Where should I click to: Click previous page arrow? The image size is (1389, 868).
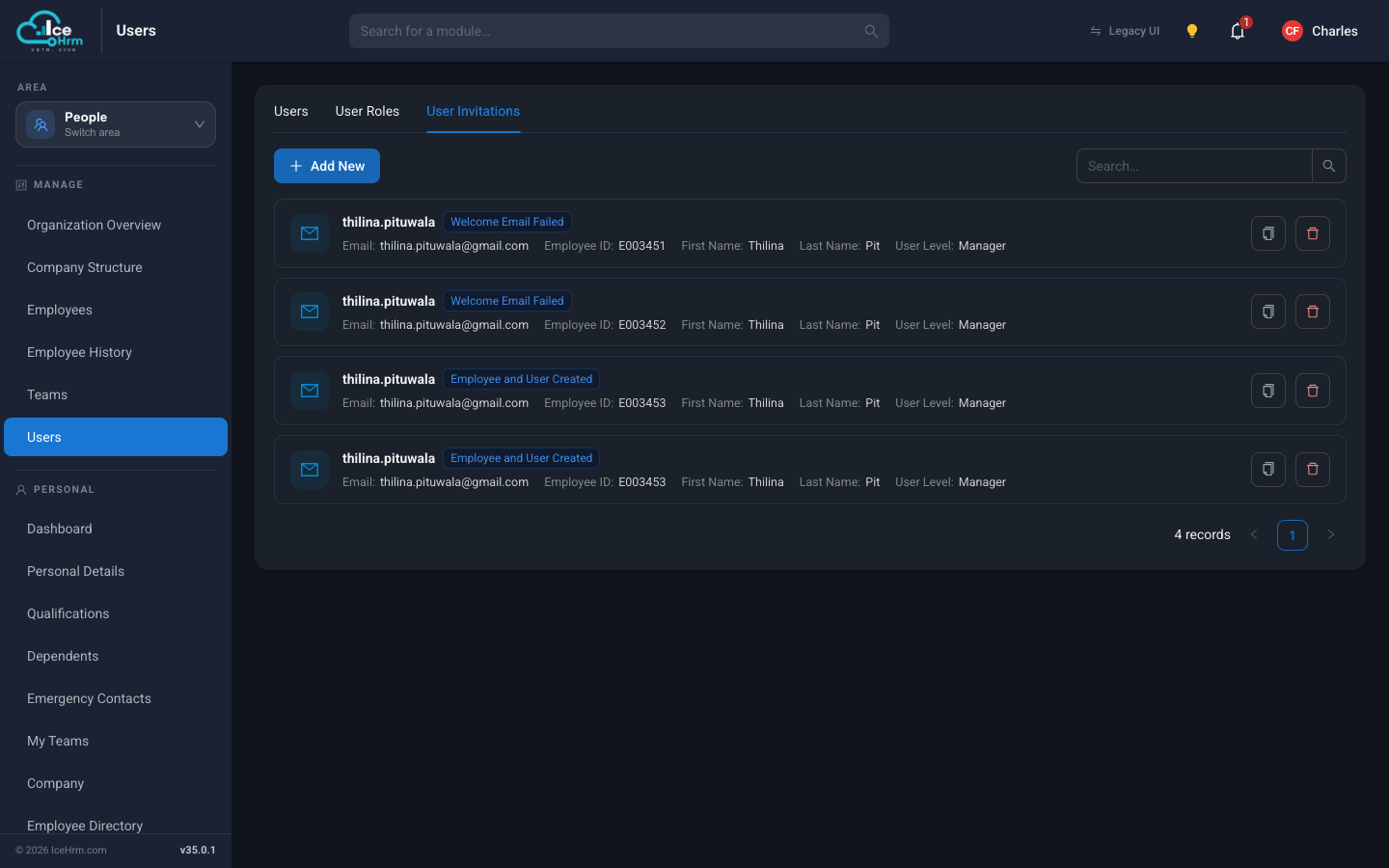pos(1254,534)
